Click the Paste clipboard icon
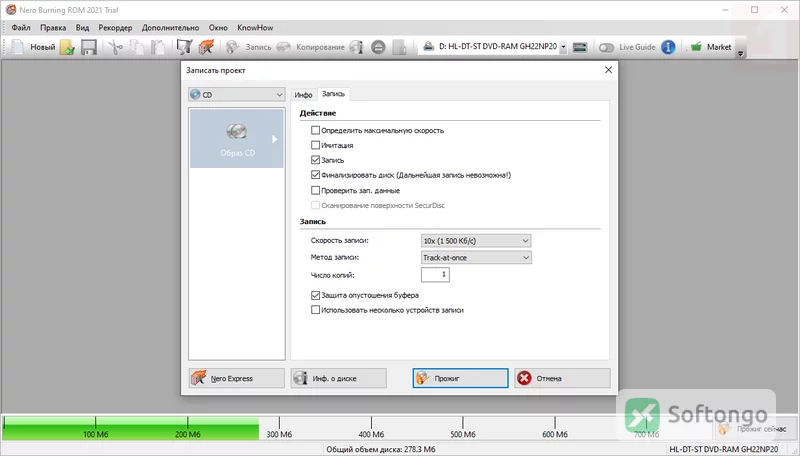Image resolution: width=800 pixels, height=456 pixels. coord(158,47)
